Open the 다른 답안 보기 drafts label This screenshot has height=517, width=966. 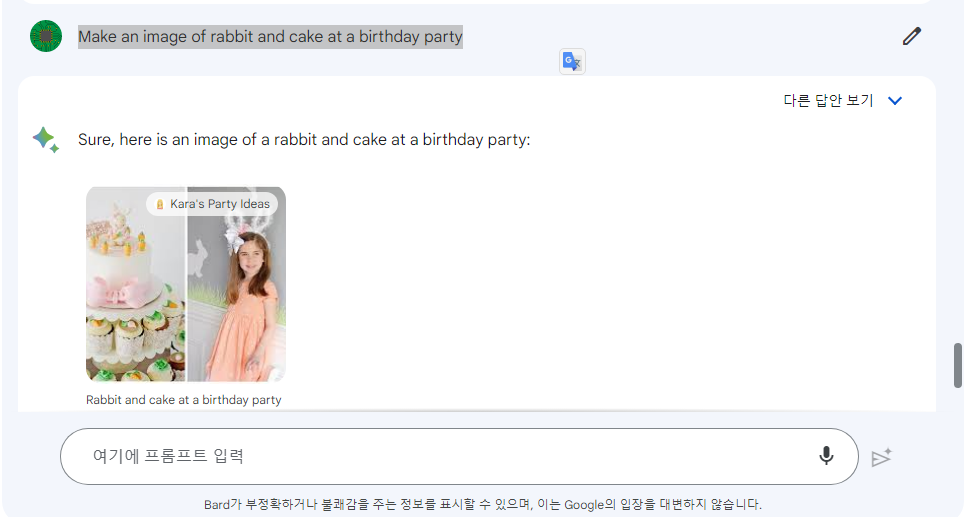tap(828, 100)
